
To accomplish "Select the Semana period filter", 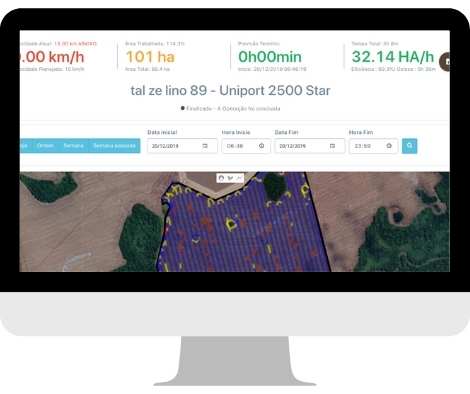I will pos(73,146).
